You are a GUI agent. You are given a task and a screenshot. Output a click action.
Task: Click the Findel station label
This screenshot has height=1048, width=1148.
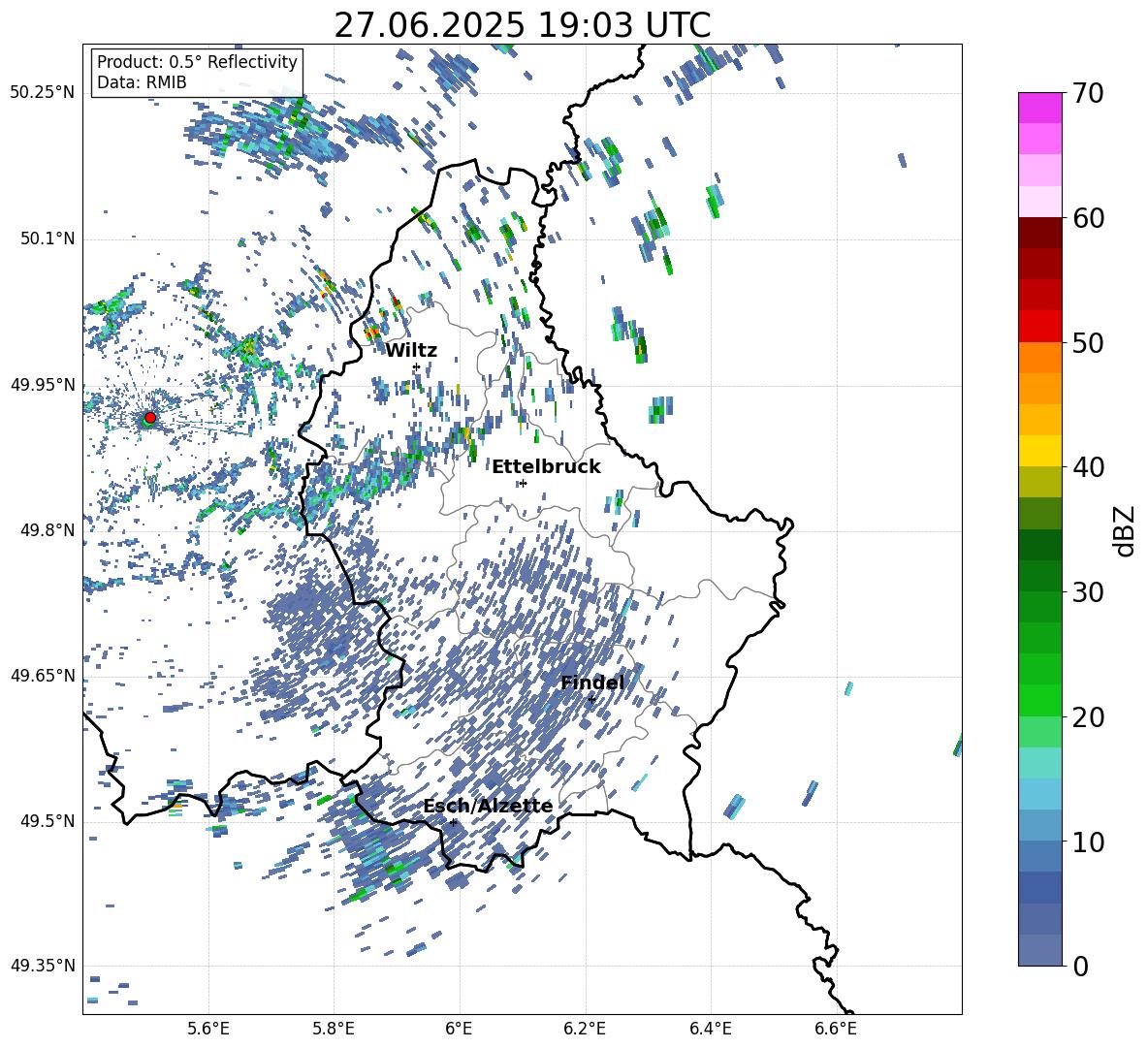point(592,683)
